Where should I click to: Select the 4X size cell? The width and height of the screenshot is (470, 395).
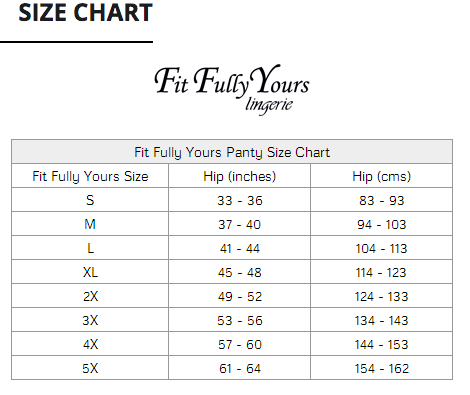[90, 344]
